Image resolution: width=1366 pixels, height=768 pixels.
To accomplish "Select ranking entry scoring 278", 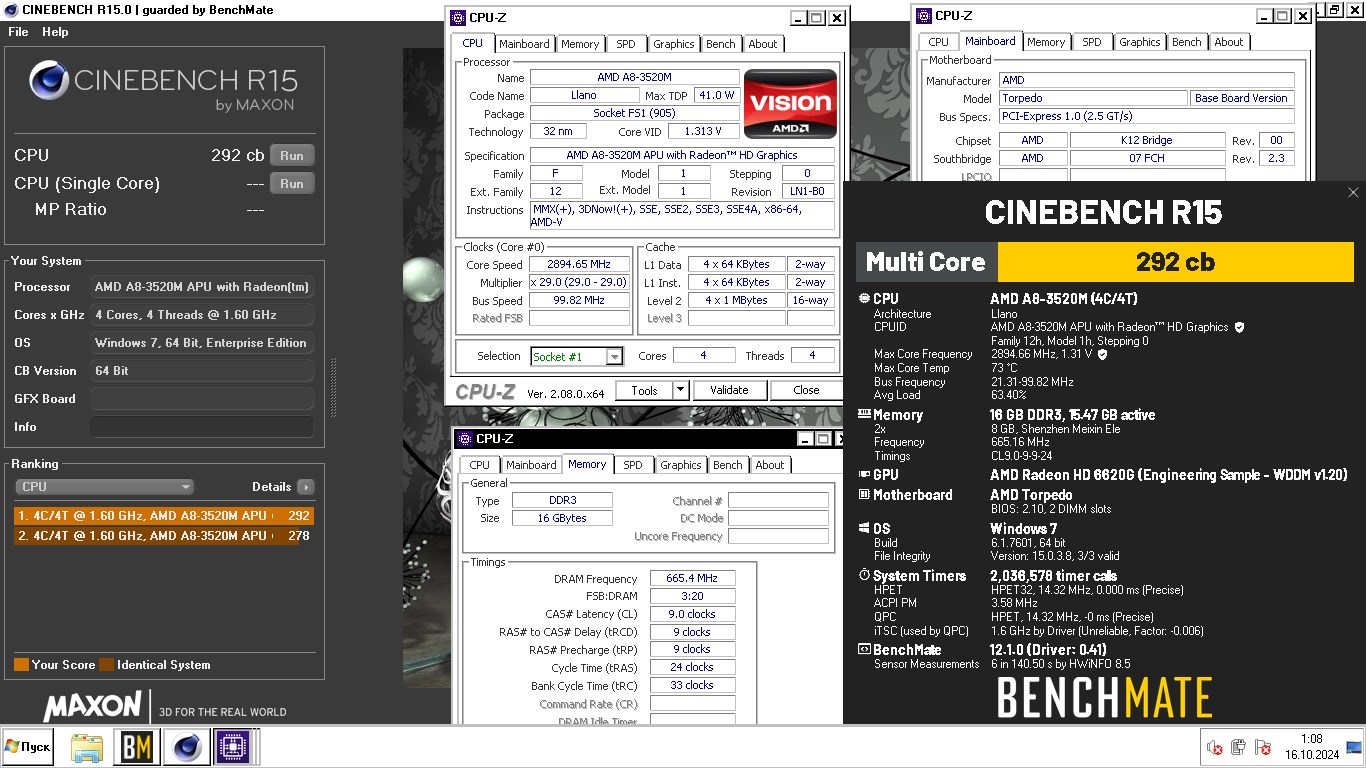I will (164, 536).
